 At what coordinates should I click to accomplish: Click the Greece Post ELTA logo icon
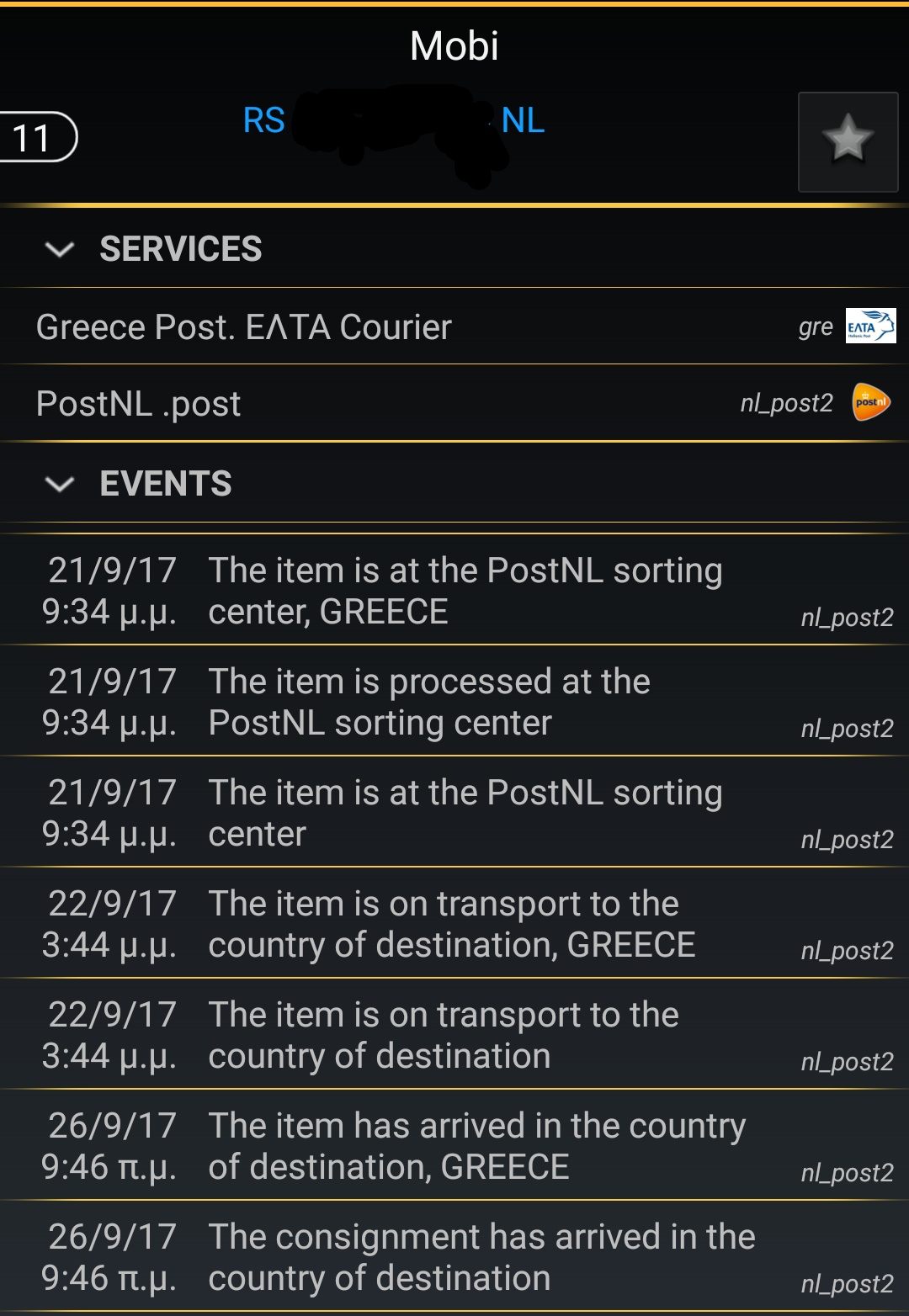pyautogui.click(x=870, y=326)
